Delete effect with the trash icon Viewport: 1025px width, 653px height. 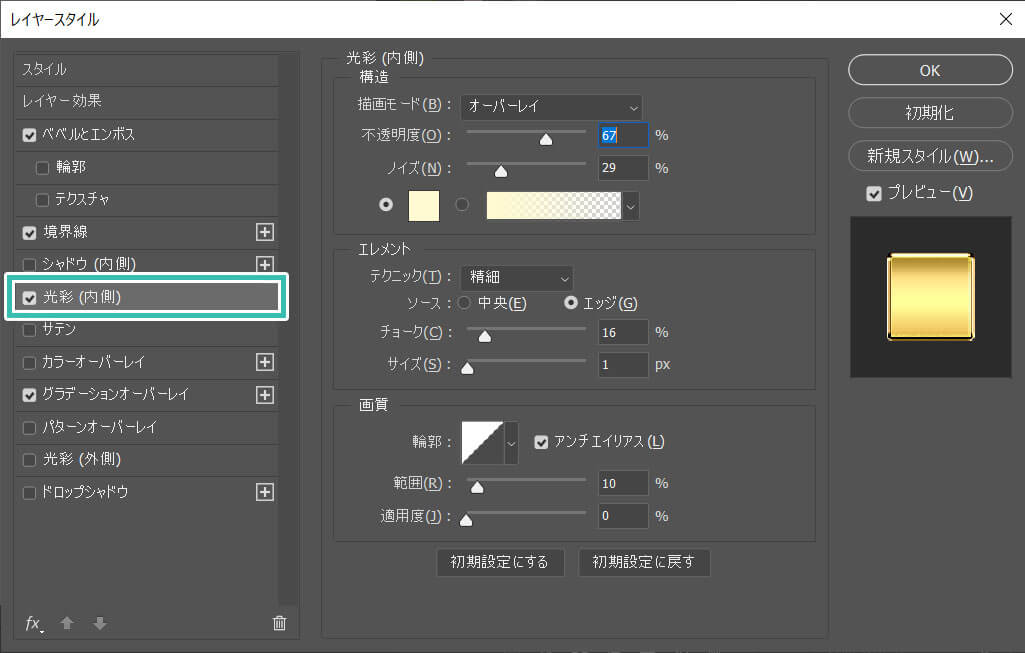click(279, 623)
